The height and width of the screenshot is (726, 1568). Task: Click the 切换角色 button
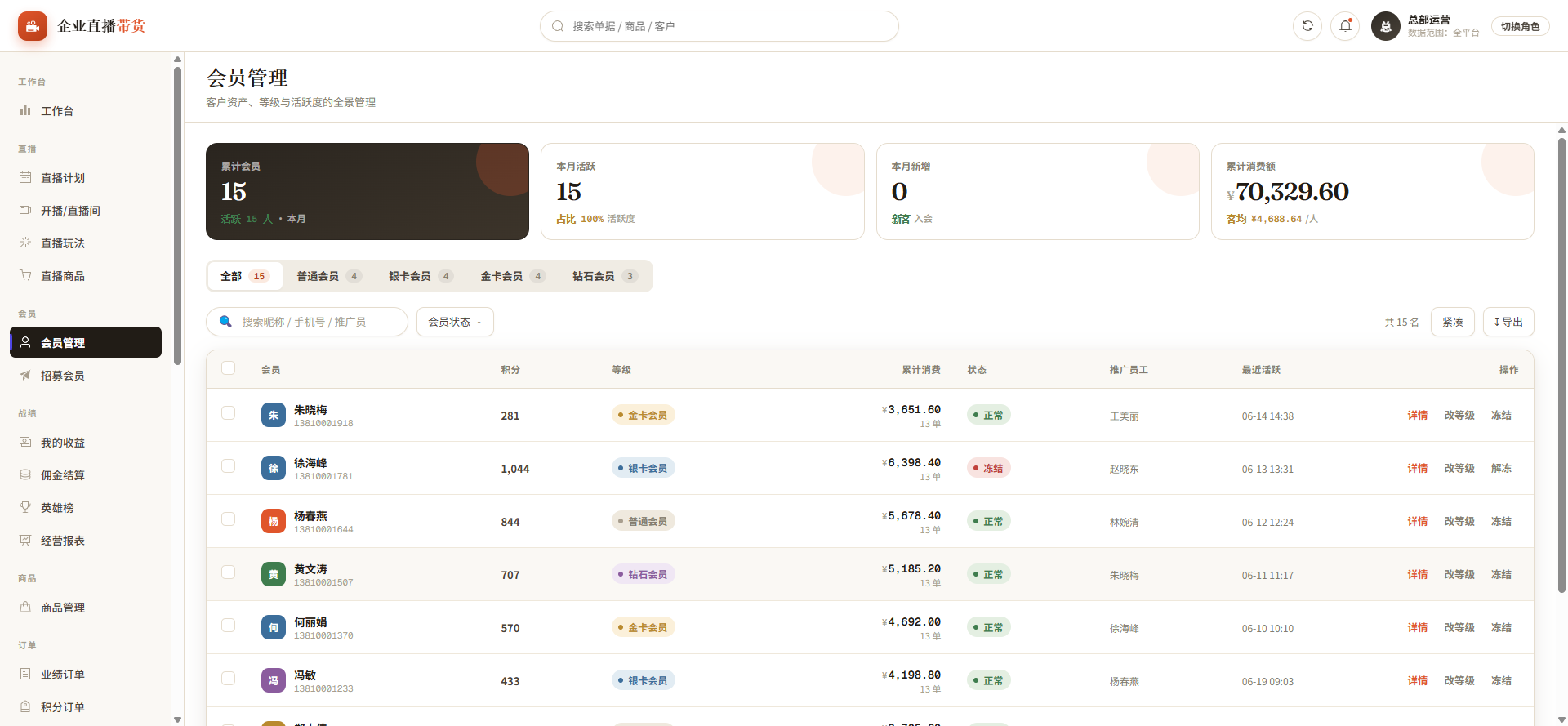pyautogui.click(x=1521, y=26)
